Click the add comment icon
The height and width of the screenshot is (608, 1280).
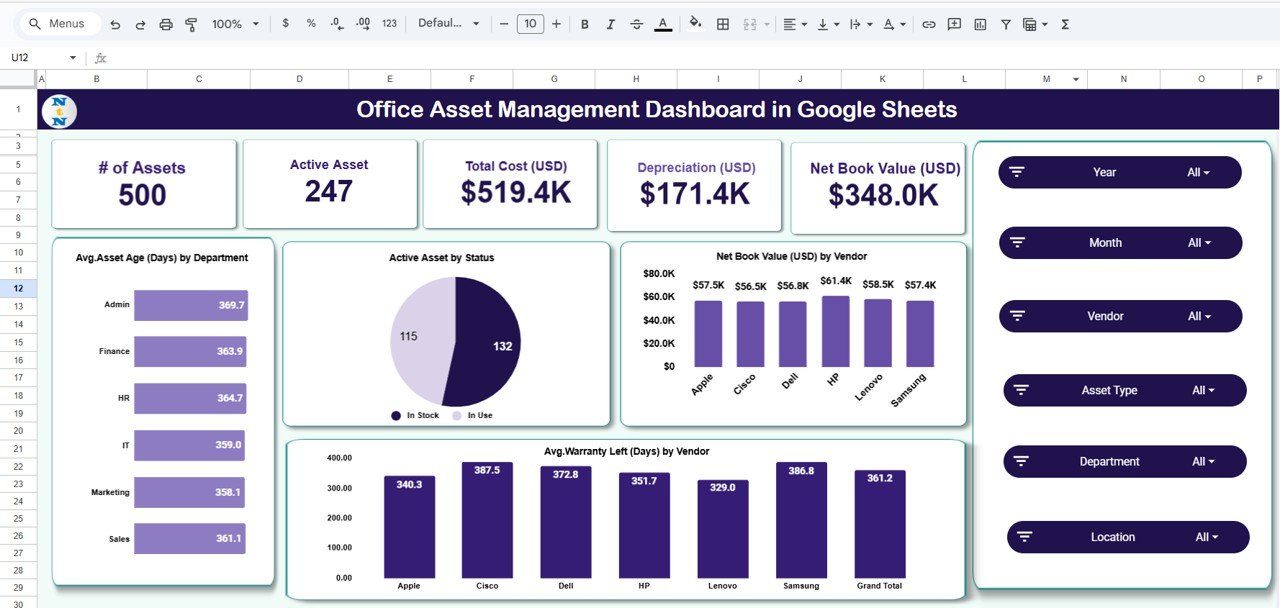954,24
